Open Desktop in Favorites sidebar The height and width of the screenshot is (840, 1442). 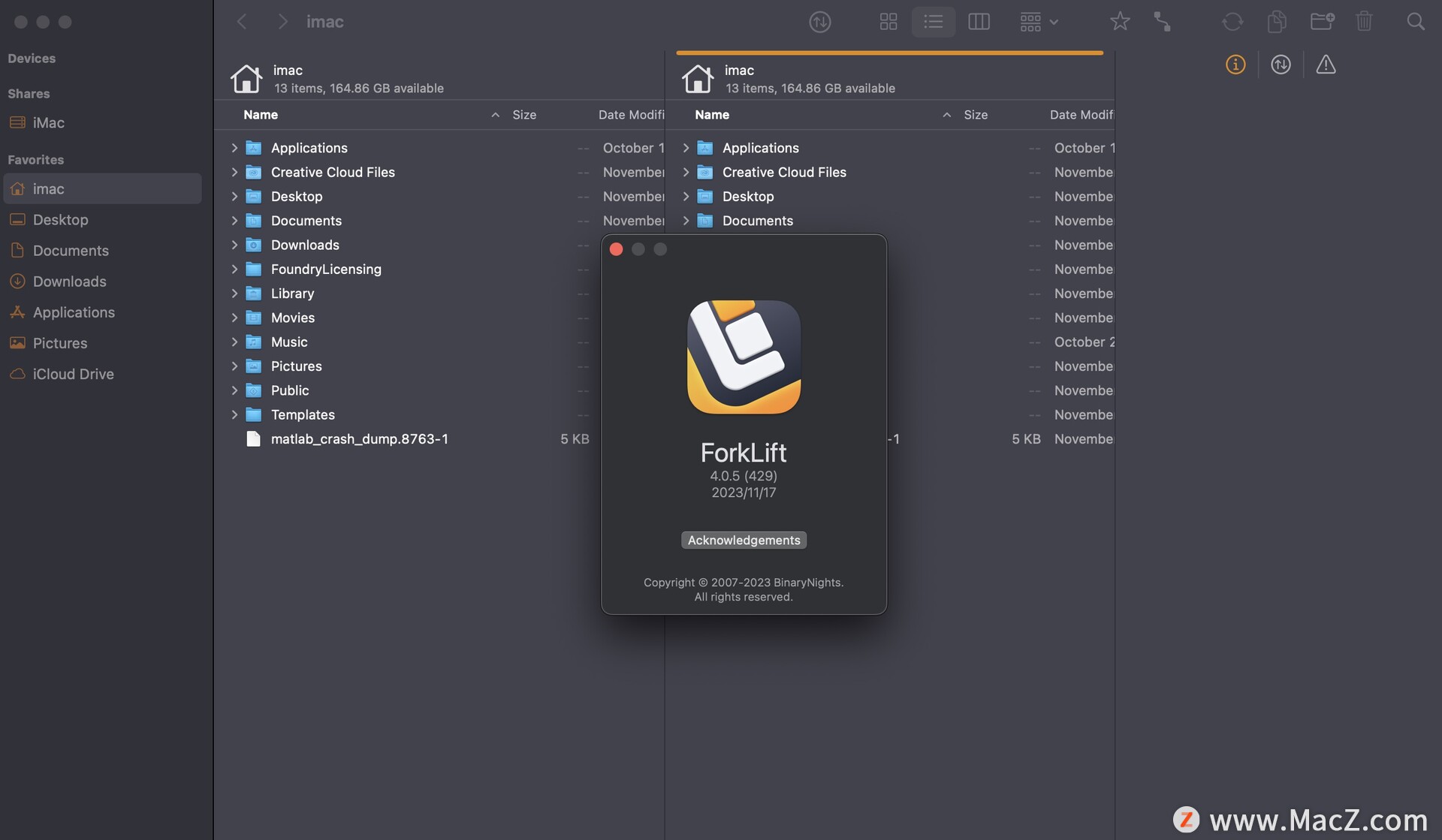pyautogui.click(x=102, y=219)
